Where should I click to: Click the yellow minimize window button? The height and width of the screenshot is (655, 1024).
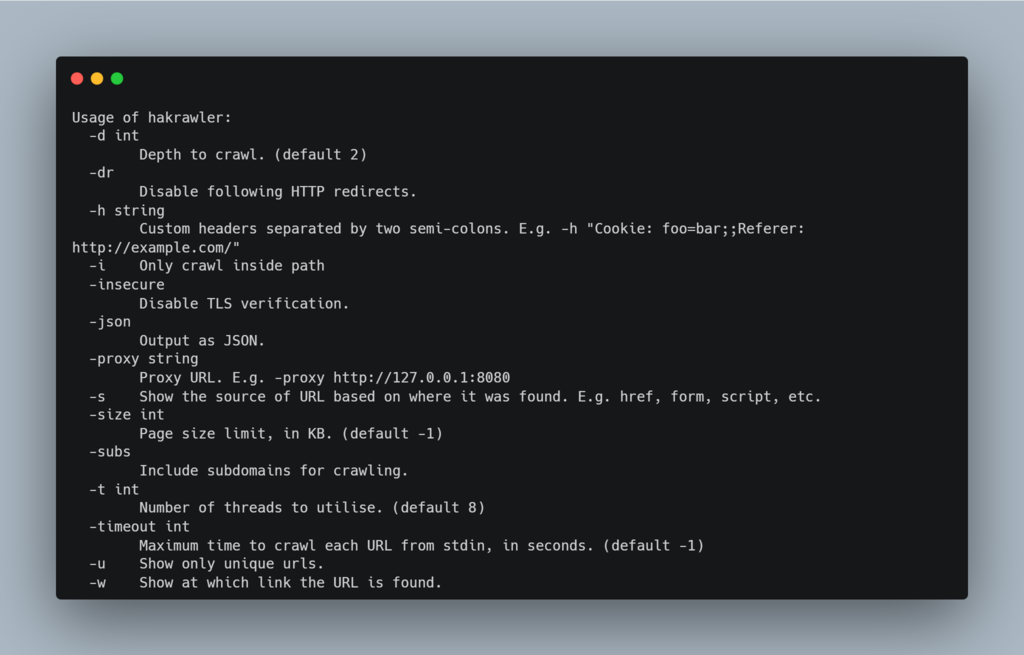point(97,79)
